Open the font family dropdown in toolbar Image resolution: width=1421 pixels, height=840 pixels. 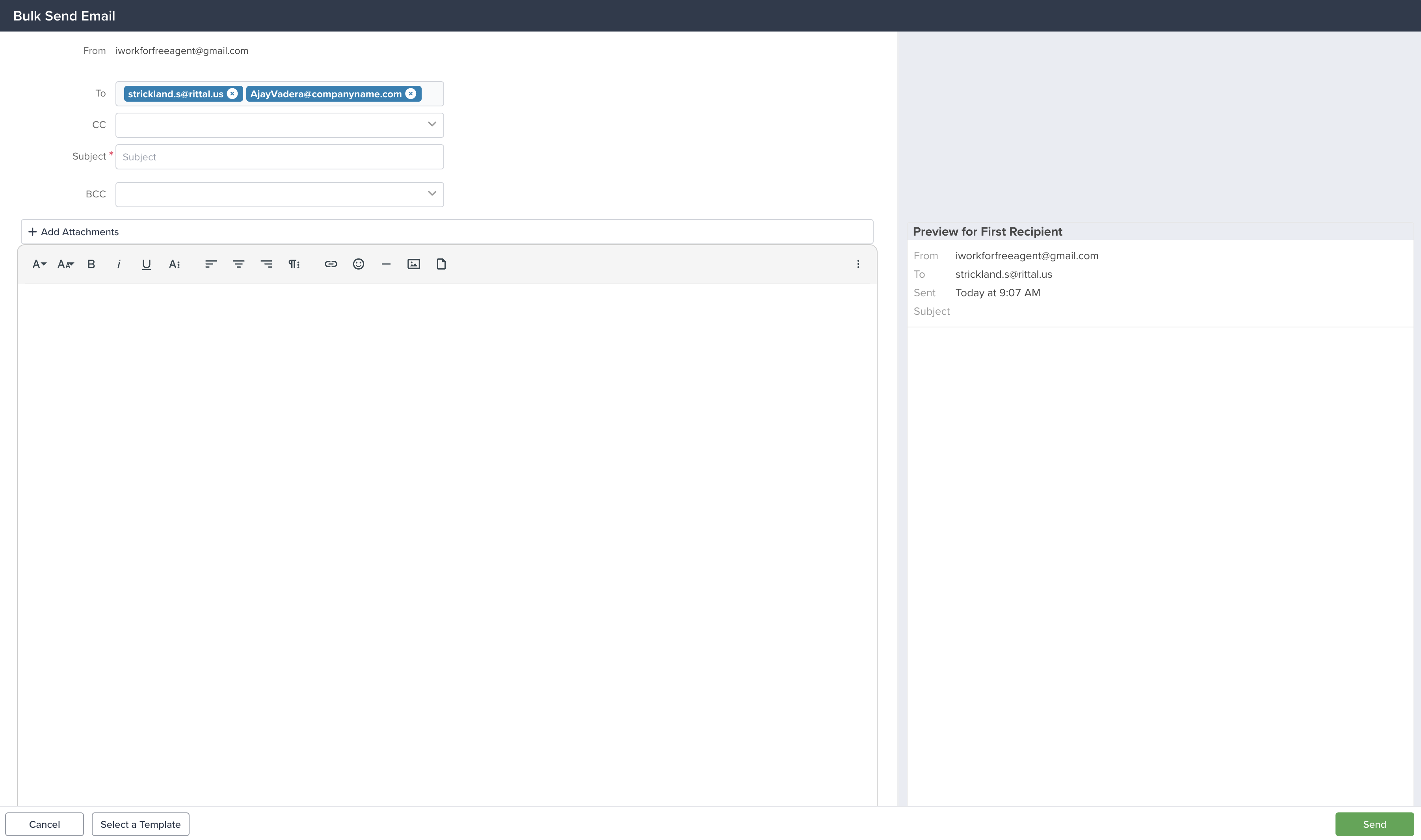39,264
